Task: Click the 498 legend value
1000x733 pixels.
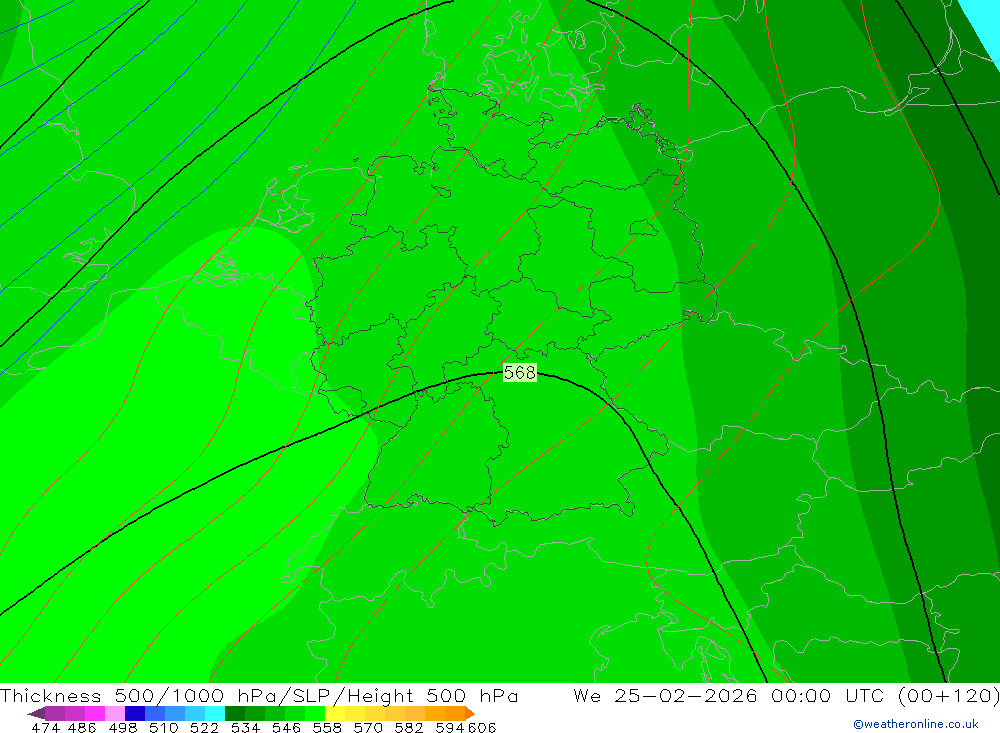Action: click(x=123, y=727)
